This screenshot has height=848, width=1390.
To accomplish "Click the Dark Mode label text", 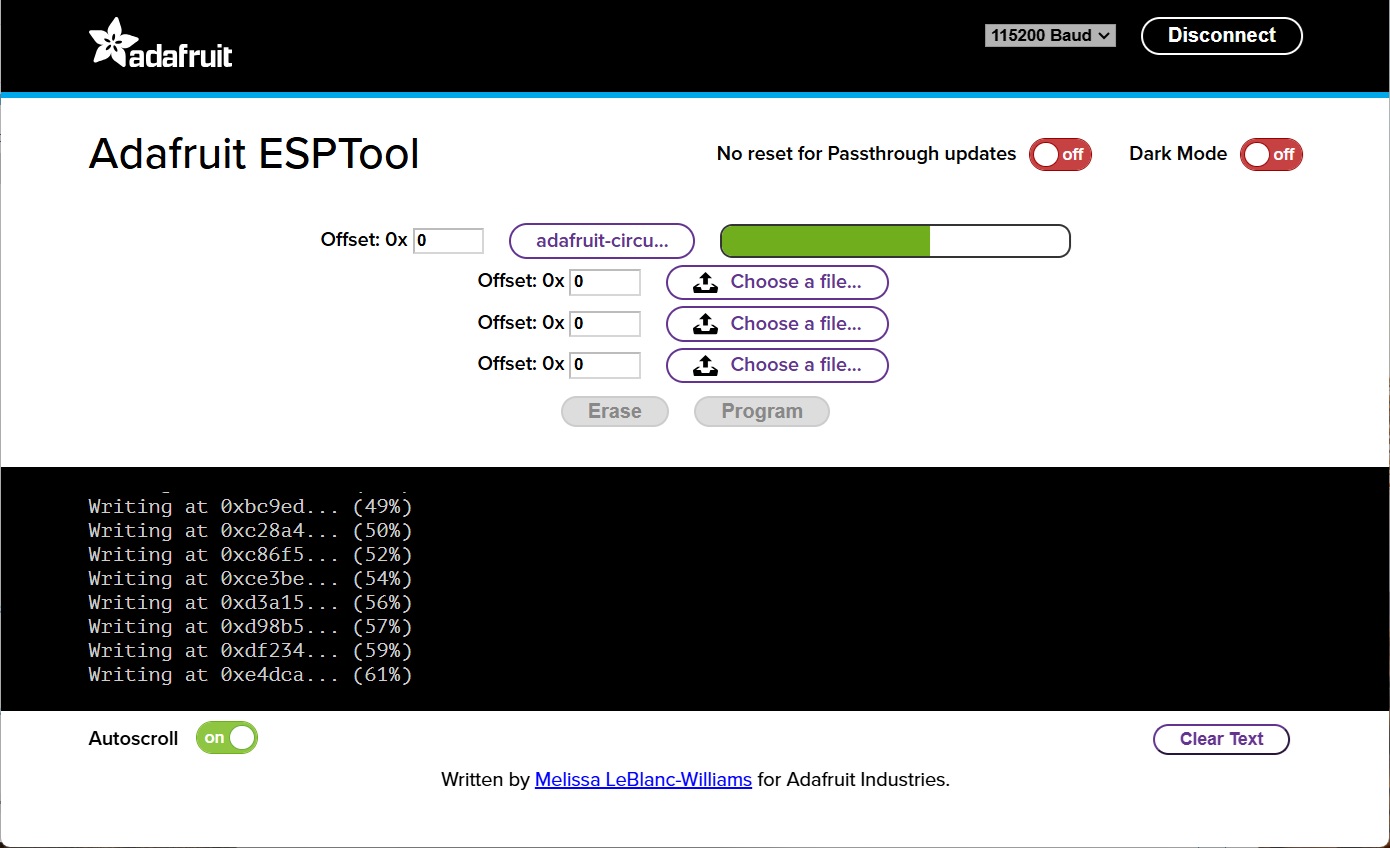I will tap(1178, 154).
